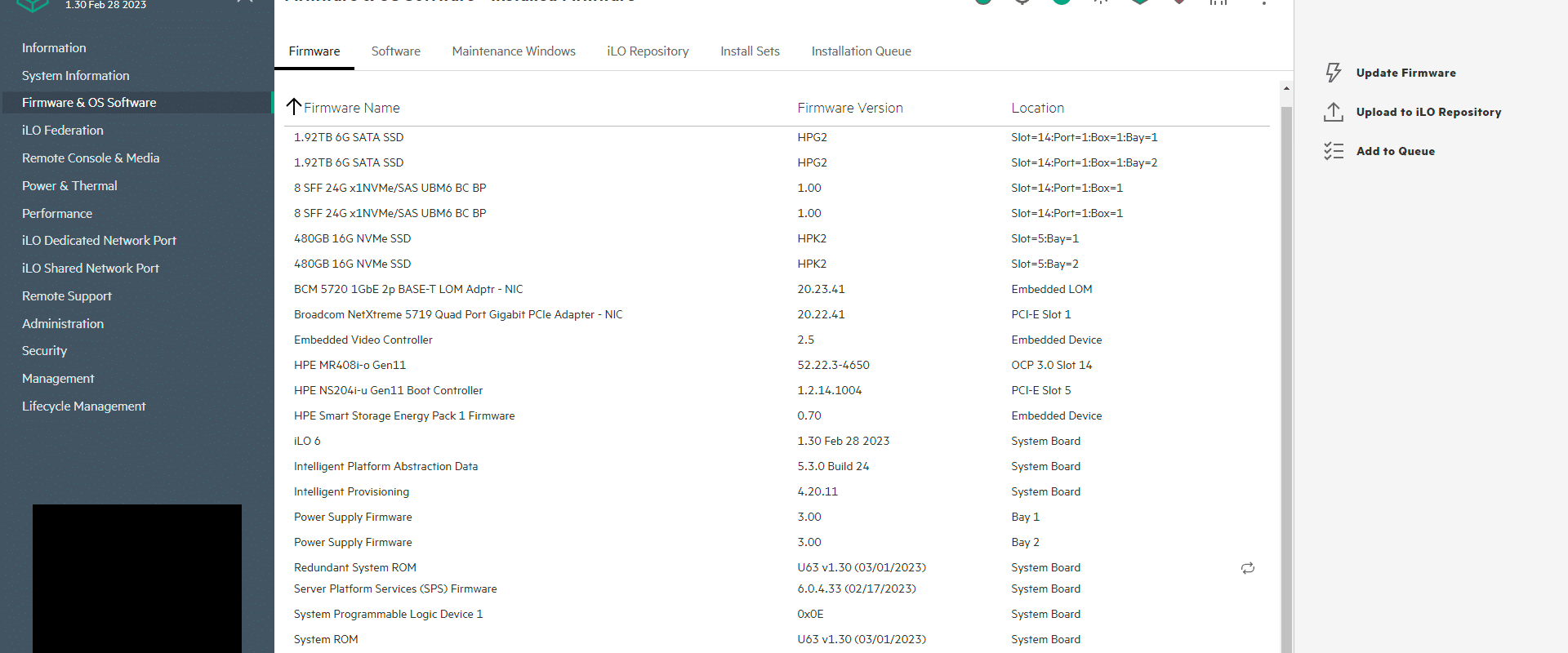Select the HPE MR408i-o Gen11 row
Screen dimensions: 1568x653
tap(777, 365)
